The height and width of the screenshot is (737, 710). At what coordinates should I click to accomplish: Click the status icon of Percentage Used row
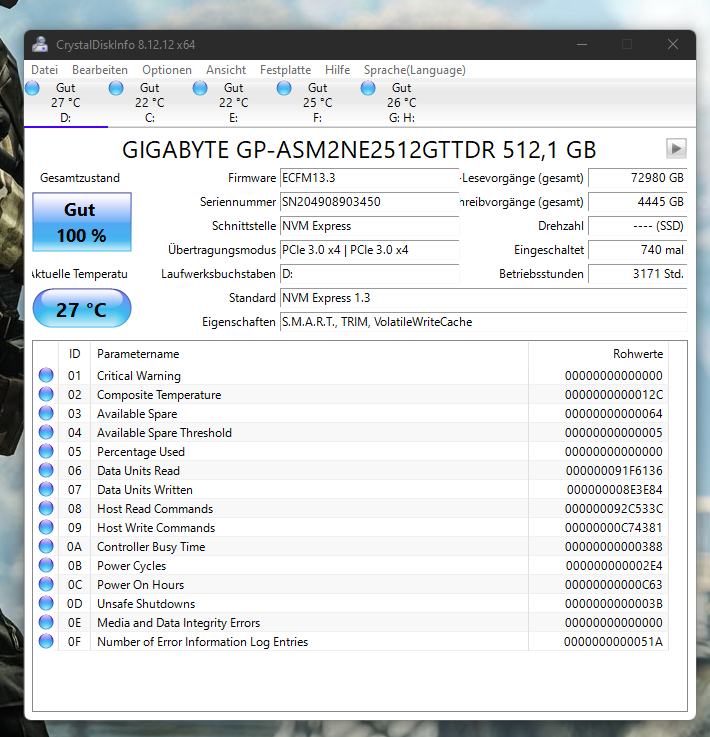(x=46, y=451)
